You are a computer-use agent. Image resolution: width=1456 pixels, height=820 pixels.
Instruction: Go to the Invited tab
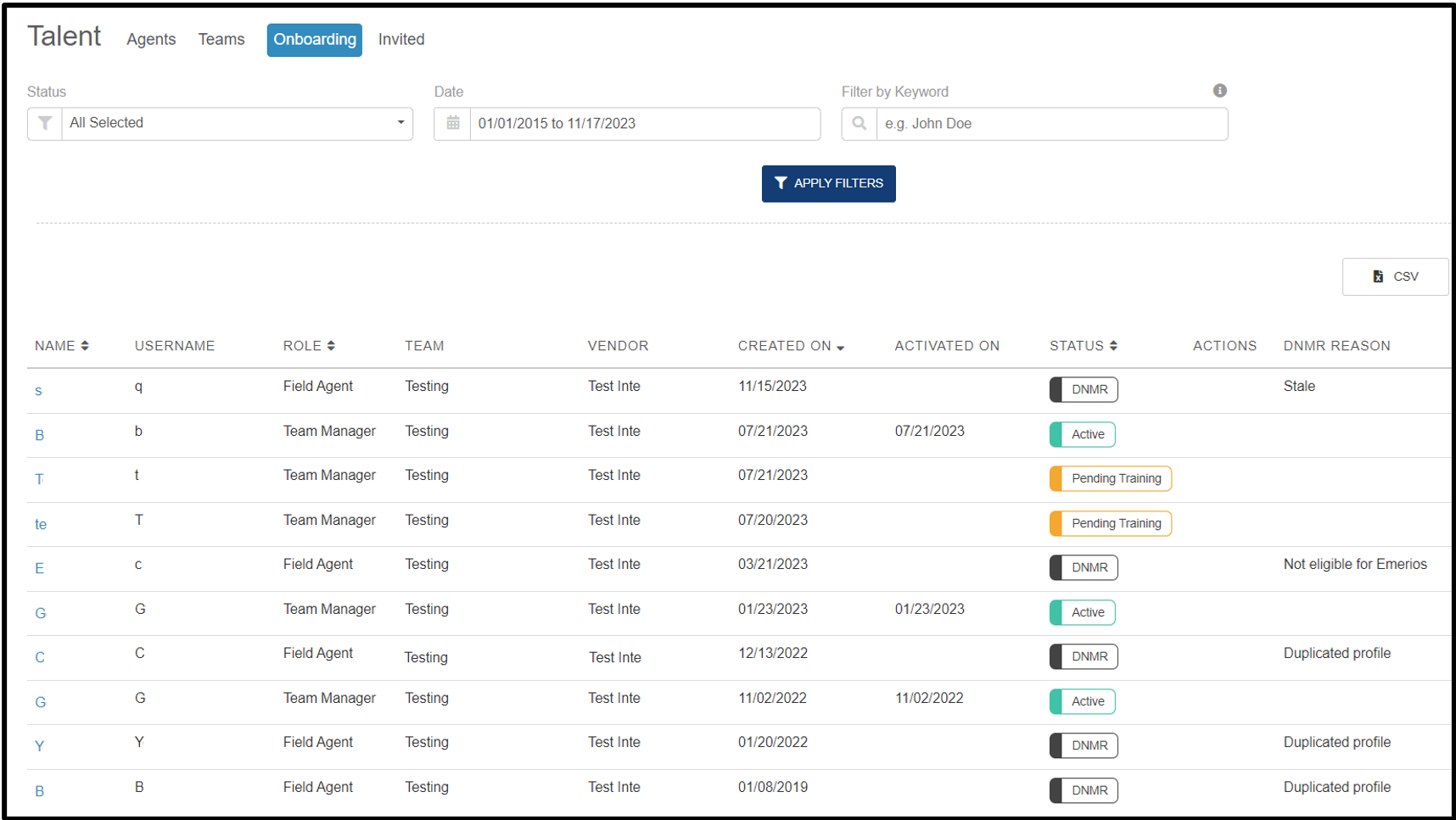coord(401,40)
